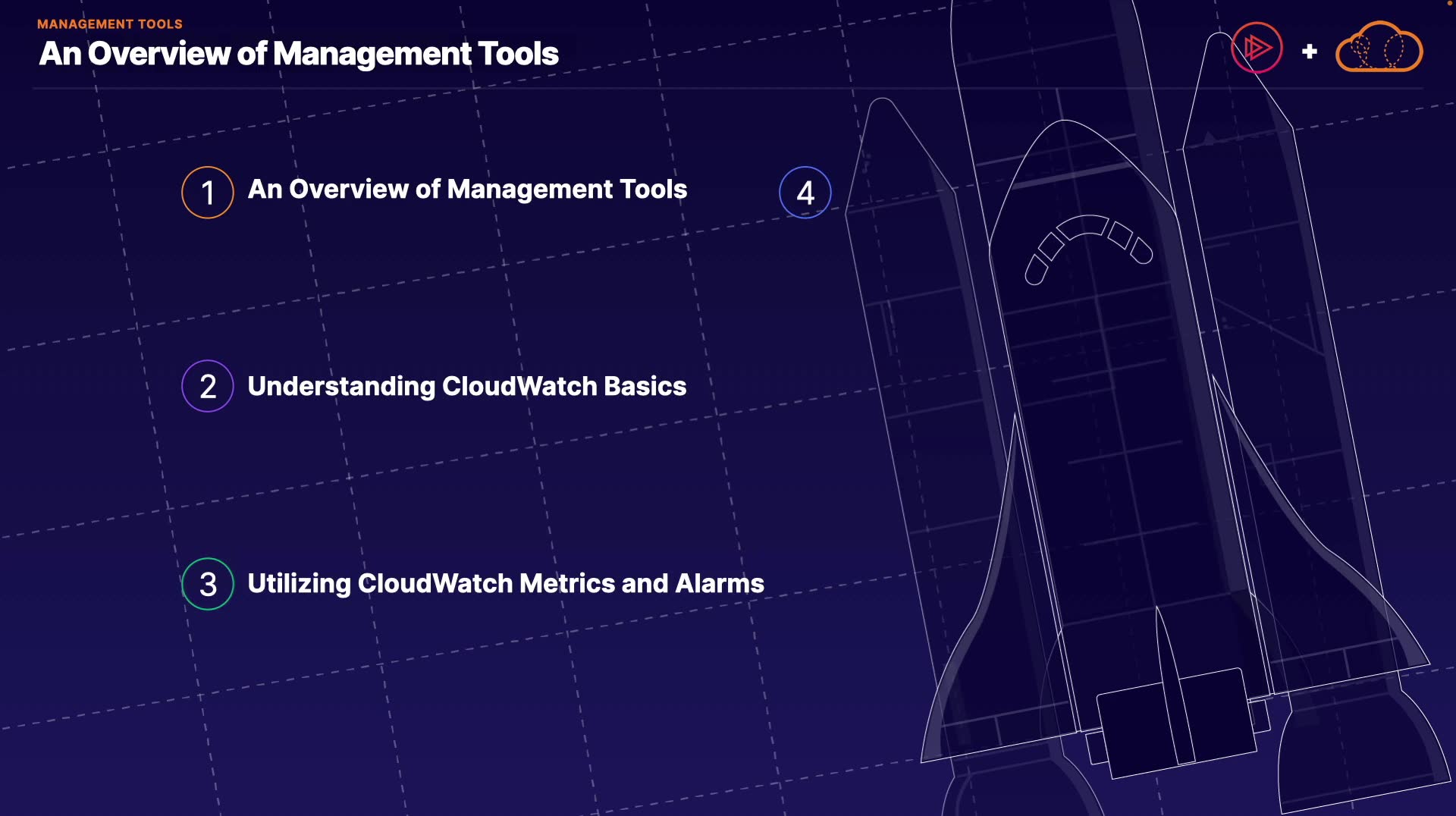Click 'Understanding CloudWatch Basics' text
The width and height of the screenshot is (1456, 816).
467,387
